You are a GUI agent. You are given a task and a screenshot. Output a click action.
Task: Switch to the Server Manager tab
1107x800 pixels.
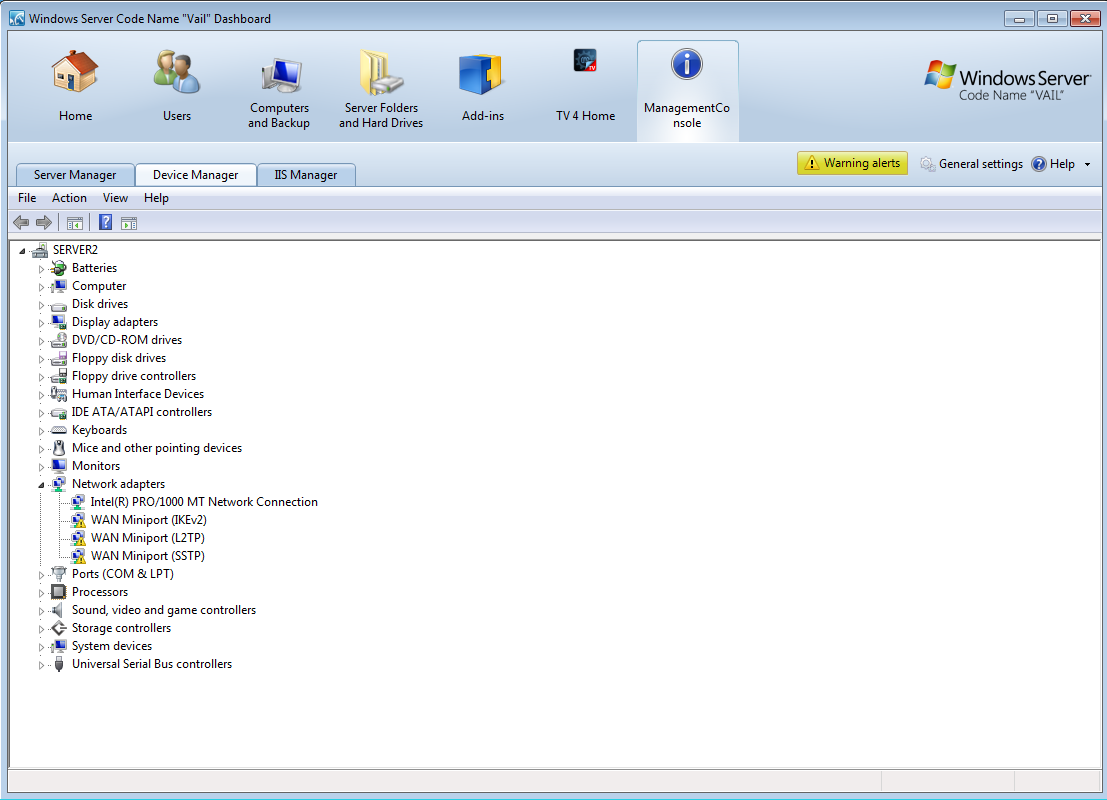[x=75, y=175]
